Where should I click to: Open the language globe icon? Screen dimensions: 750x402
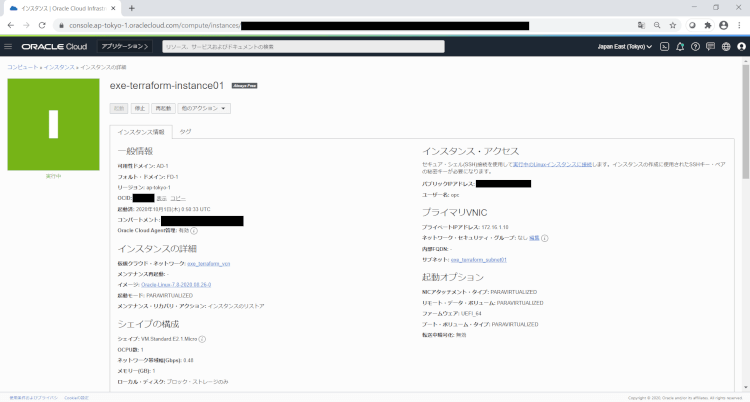(726, 46)
